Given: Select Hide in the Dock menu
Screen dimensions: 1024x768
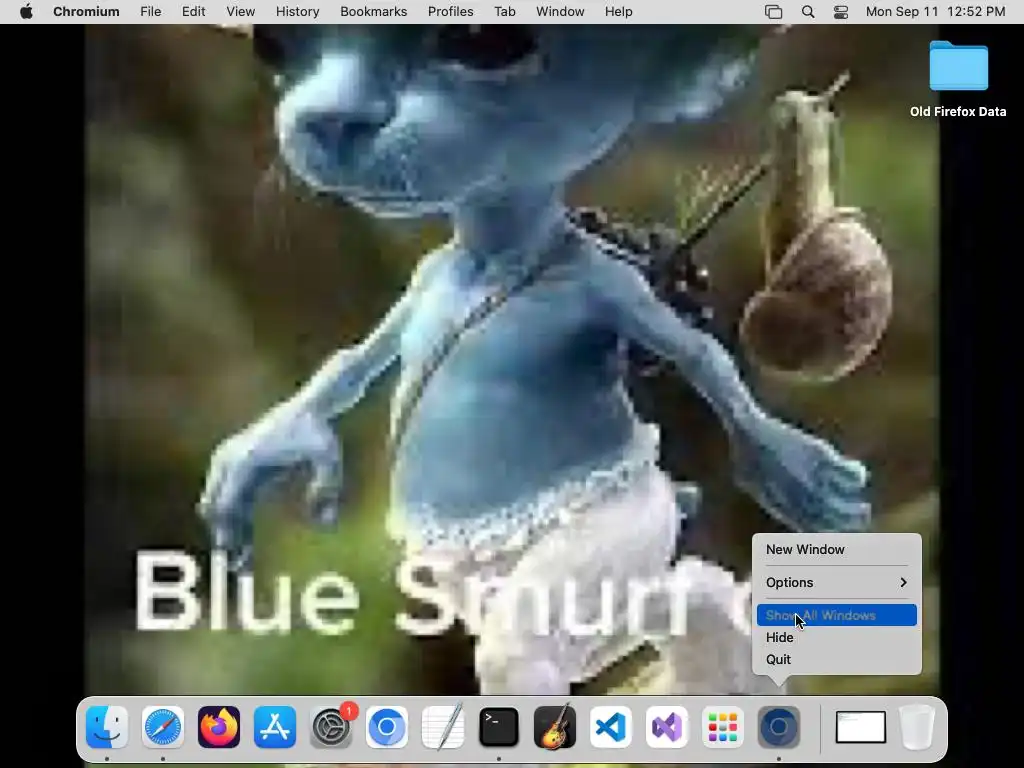Looking at the screenshot, I should pos(837,637).
